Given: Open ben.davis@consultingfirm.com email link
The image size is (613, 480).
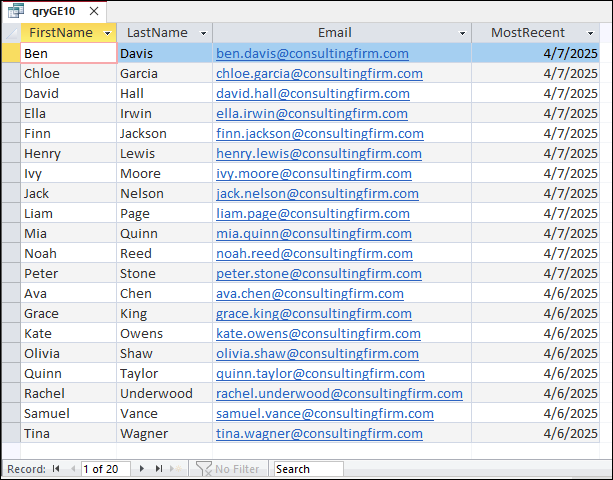Looking at the screenshot, I should coord(312,53).
